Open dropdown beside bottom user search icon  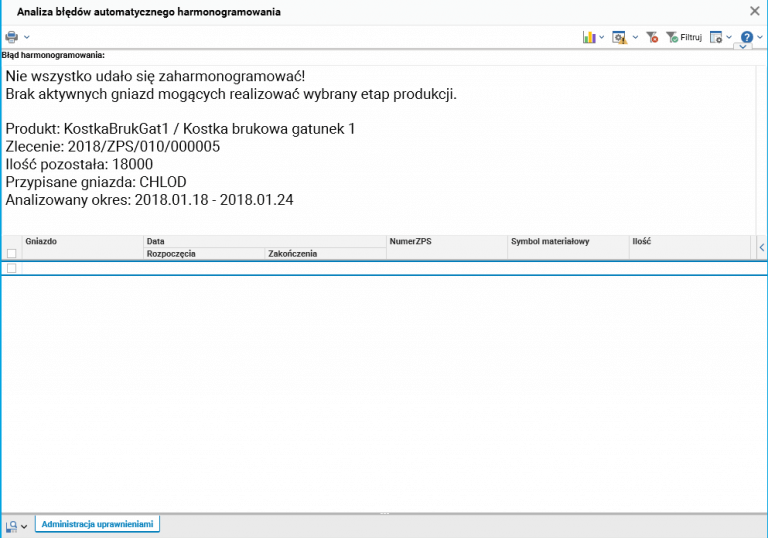pyautogui.click(x=24, y=527)
